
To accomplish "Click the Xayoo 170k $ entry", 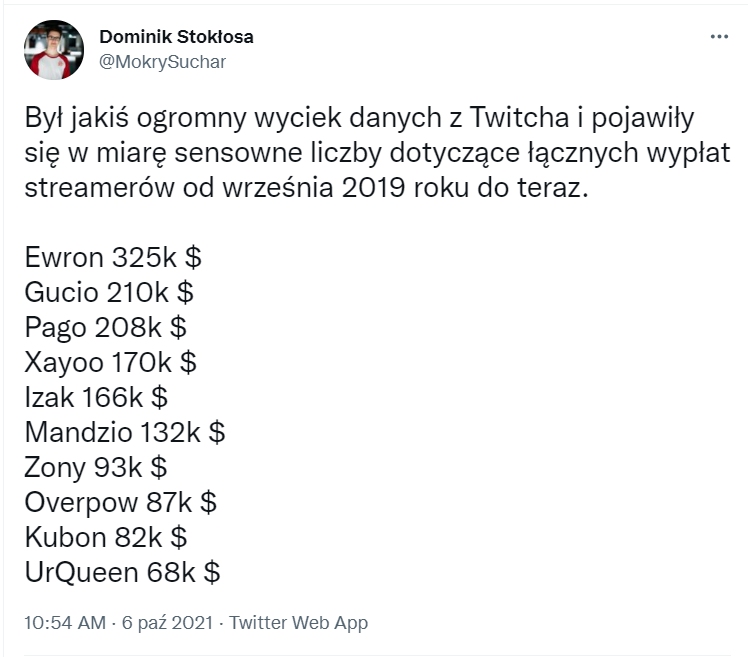I will tap(110, 363).
